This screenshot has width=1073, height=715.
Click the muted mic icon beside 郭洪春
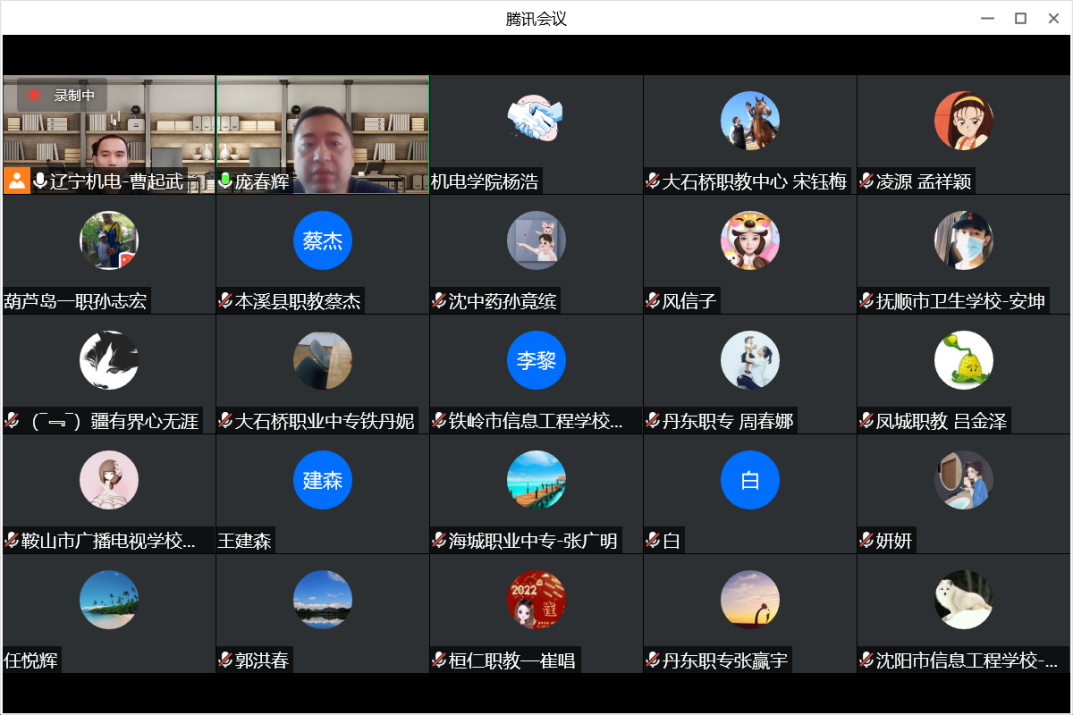225,661
